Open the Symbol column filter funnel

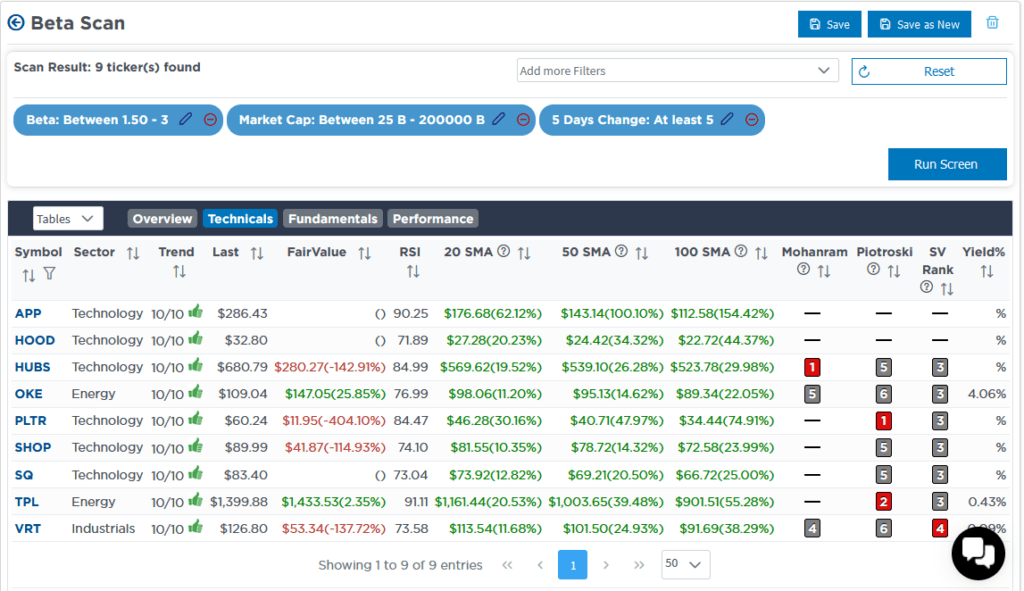50,274
